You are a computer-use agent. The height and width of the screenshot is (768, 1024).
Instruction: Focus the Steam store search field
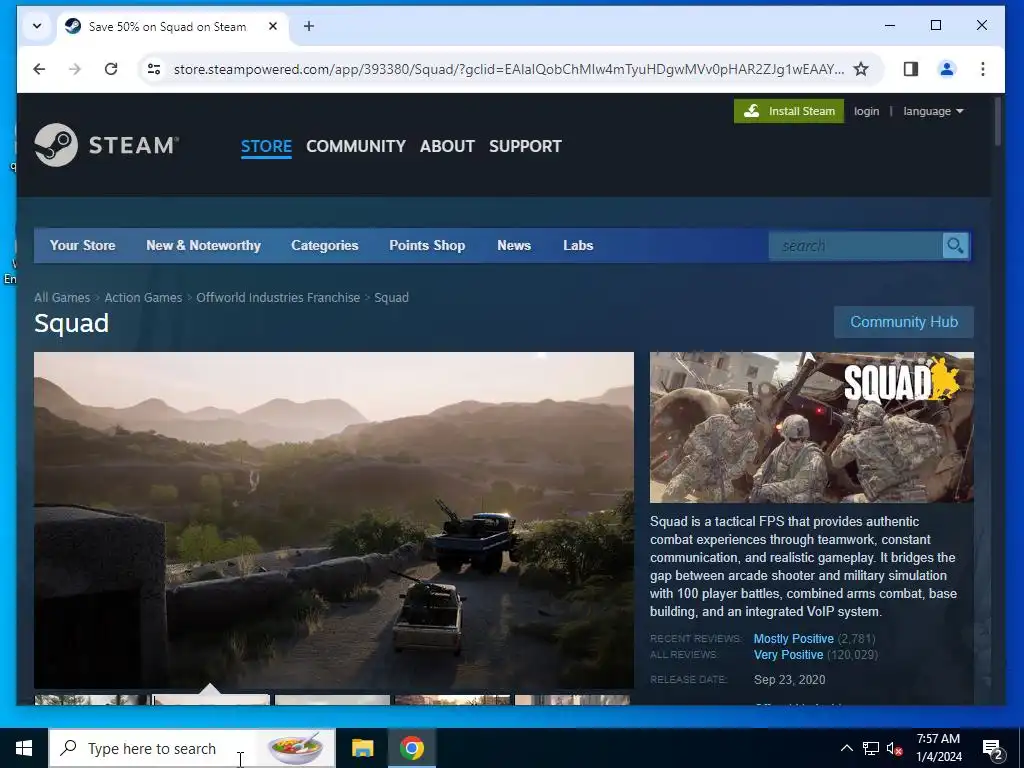856,246
